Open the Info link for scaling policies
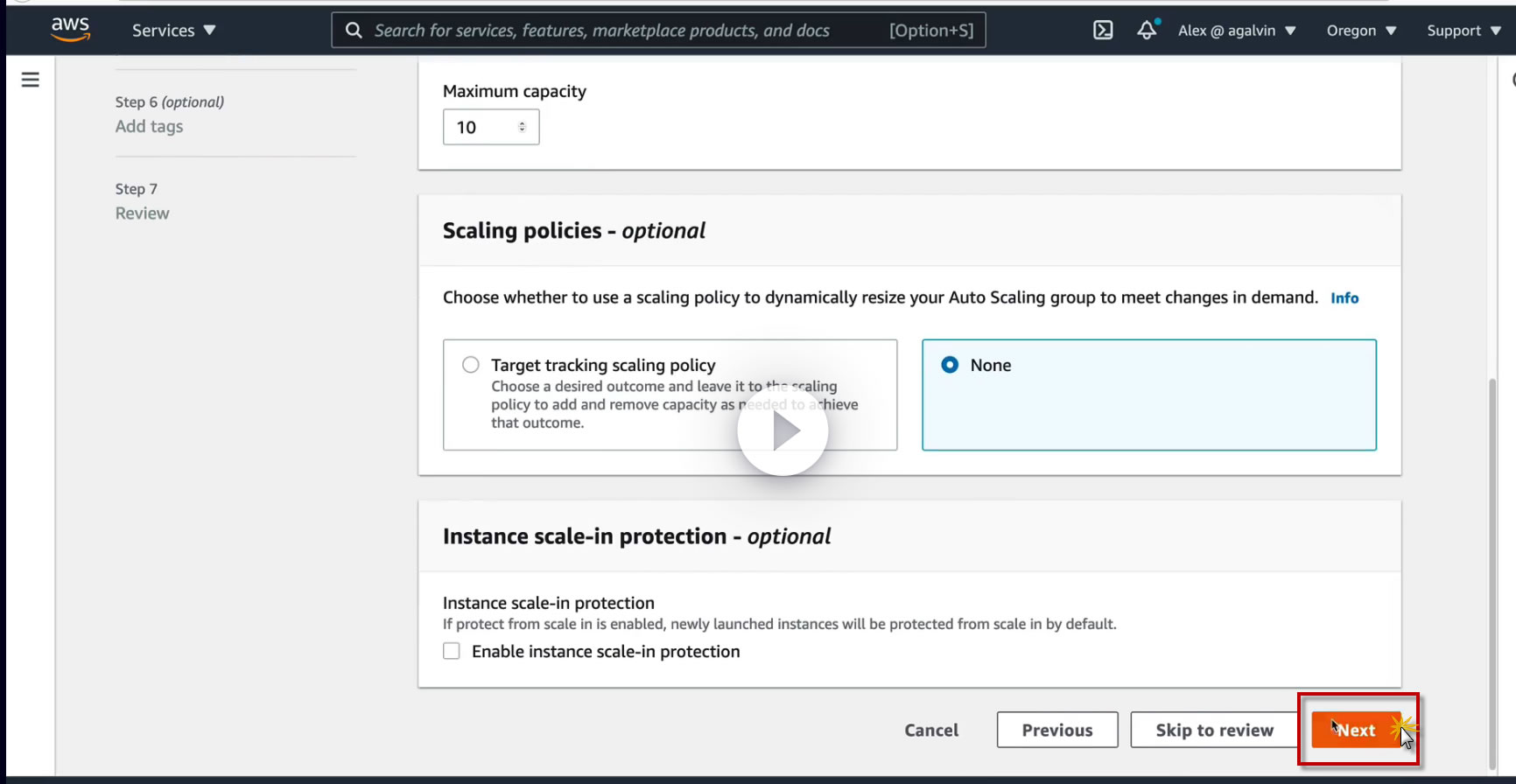 1344,298
